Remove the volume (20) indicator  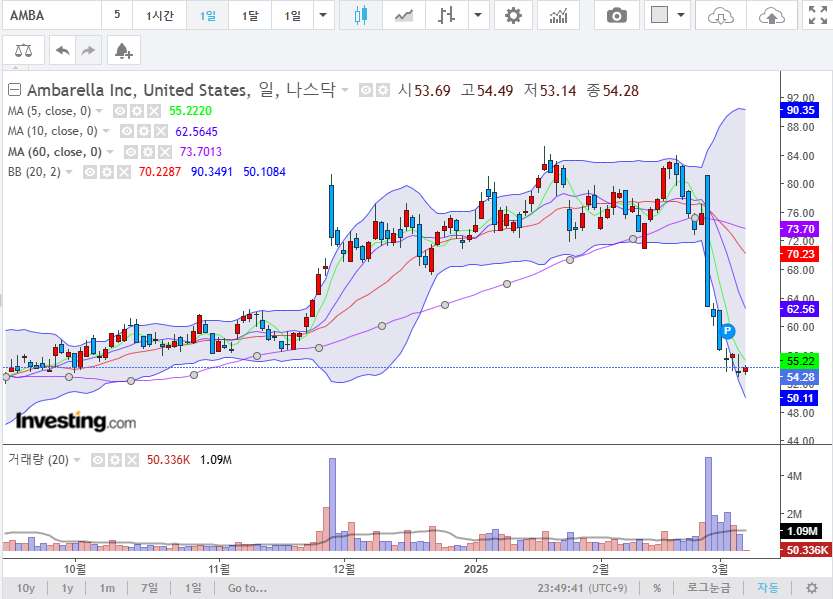[131, 460]
